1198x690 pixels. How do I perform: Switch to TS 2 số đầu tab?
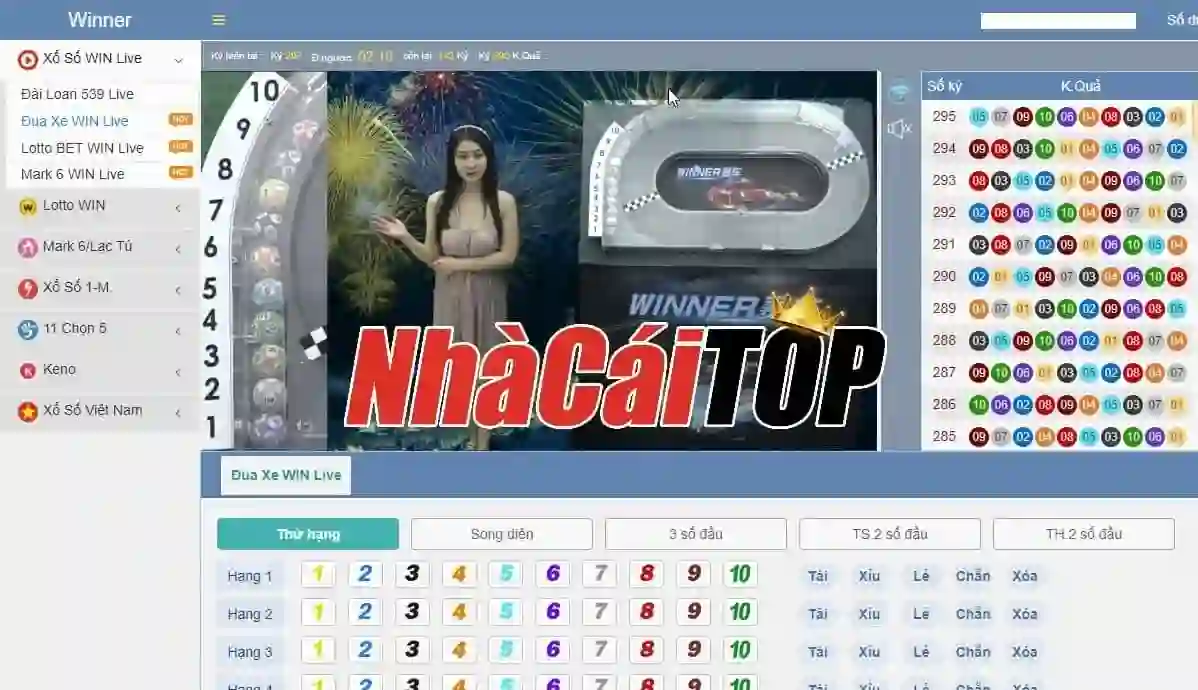[x=890, y=534]
